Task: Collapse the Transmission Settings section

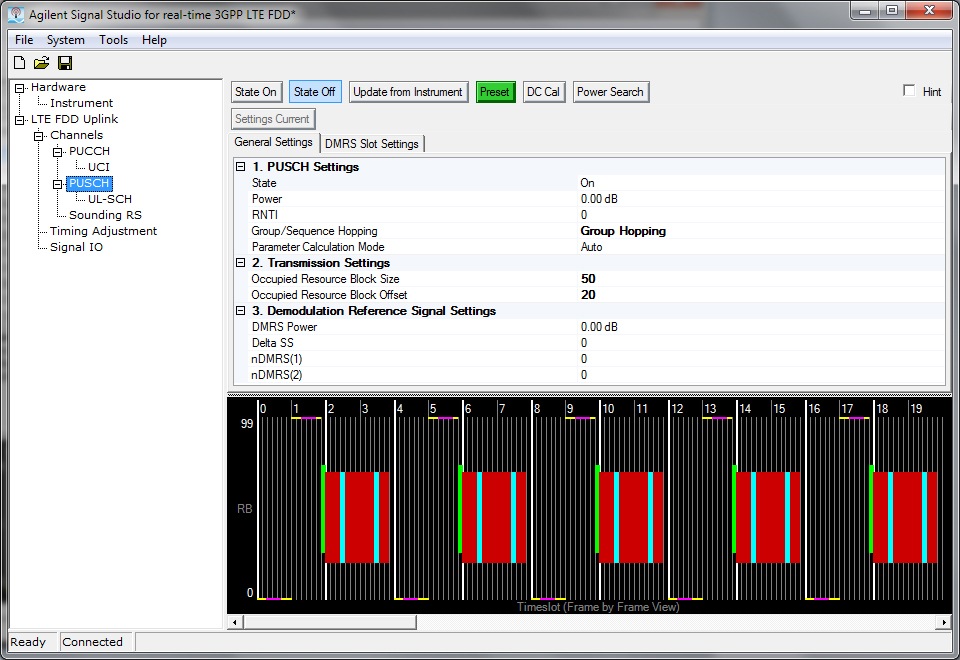Action: tap(240, 263)
